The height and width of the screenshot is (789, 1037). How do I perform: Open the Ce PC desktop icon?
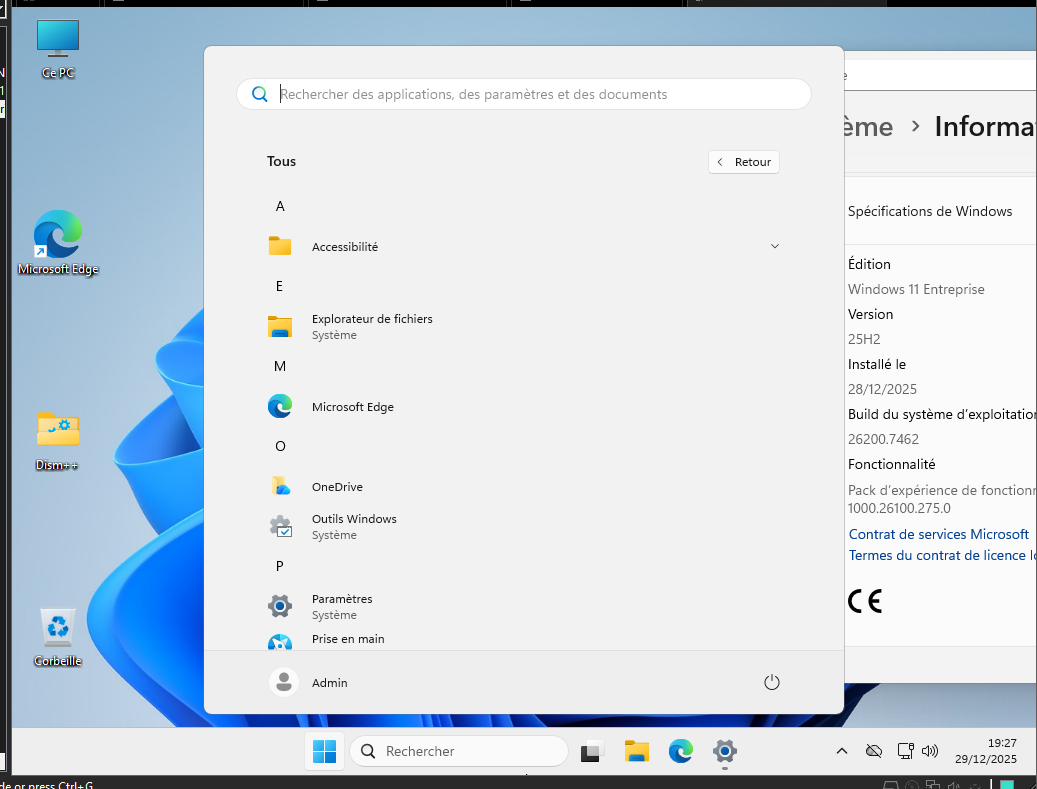point(58,50)
